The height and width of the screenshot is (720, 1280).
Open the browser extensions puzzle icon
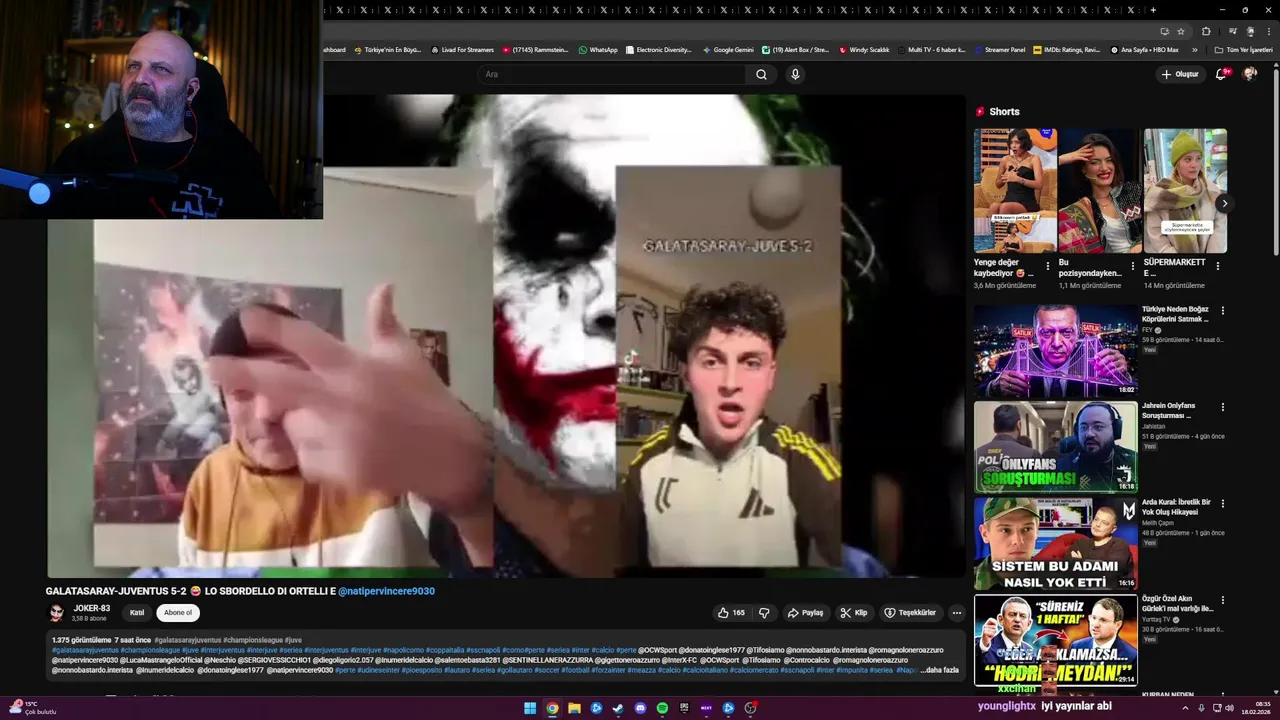(1206, 31)
